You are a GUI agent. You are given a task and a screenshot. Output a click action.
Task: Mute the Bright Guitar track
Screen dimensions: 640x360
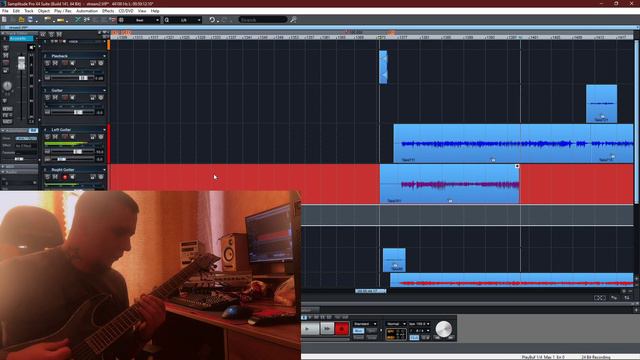55,177
